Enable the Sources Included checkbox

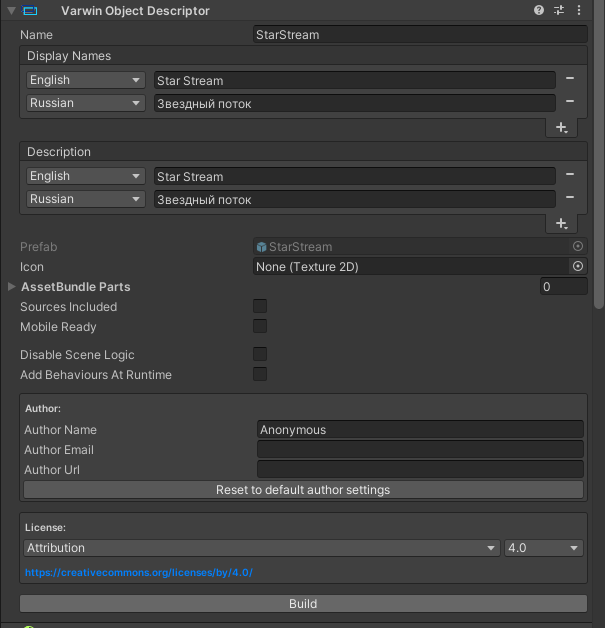click(260, 306)
